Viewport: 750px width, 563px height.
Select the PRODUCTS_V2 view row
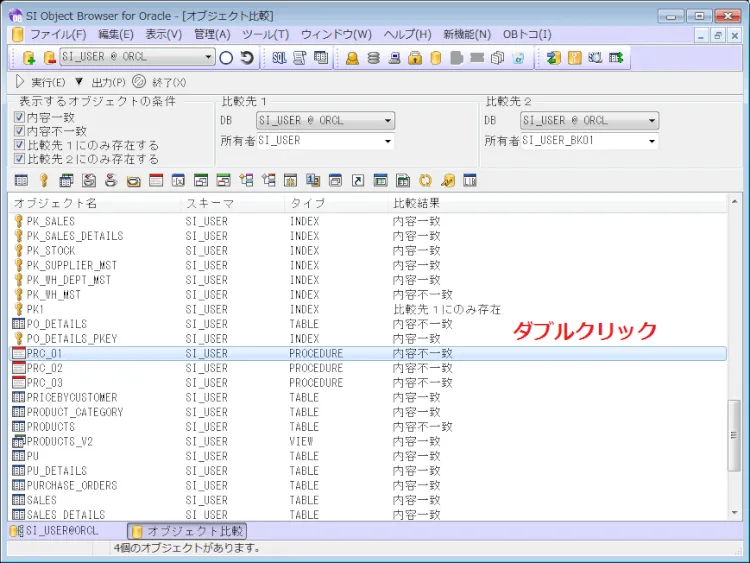click(368, 442)
